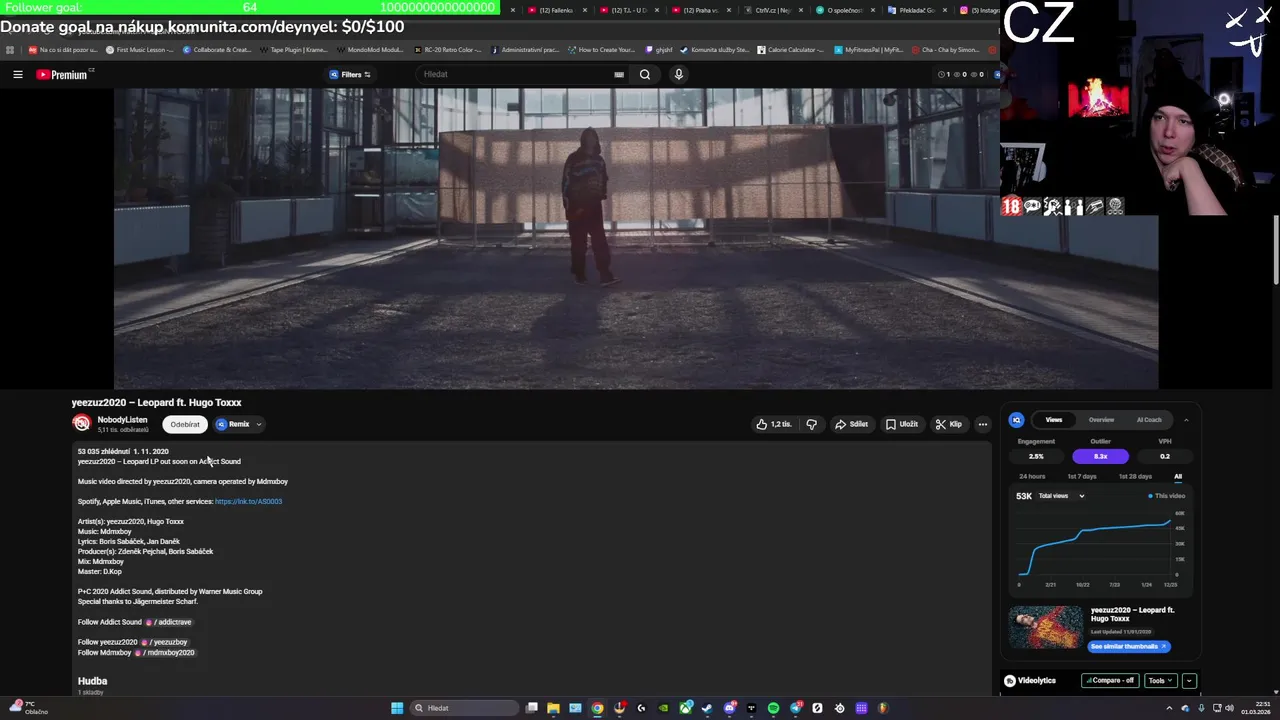1280x720 pixels.
Task: Click the vidIQ round logo icon
Action: 1016,420
